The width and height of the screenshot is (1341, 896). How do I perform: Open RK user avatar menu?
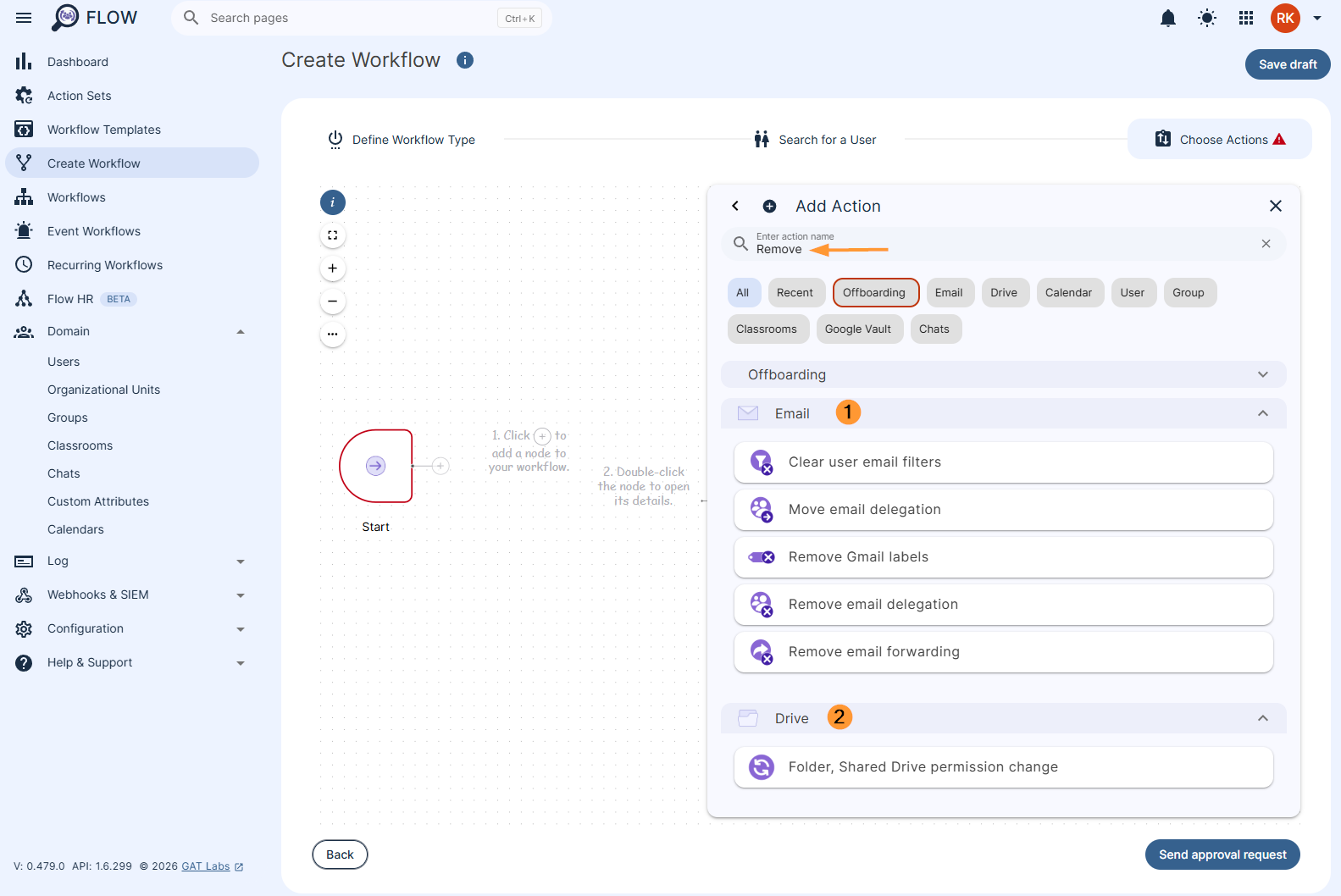1285,18
